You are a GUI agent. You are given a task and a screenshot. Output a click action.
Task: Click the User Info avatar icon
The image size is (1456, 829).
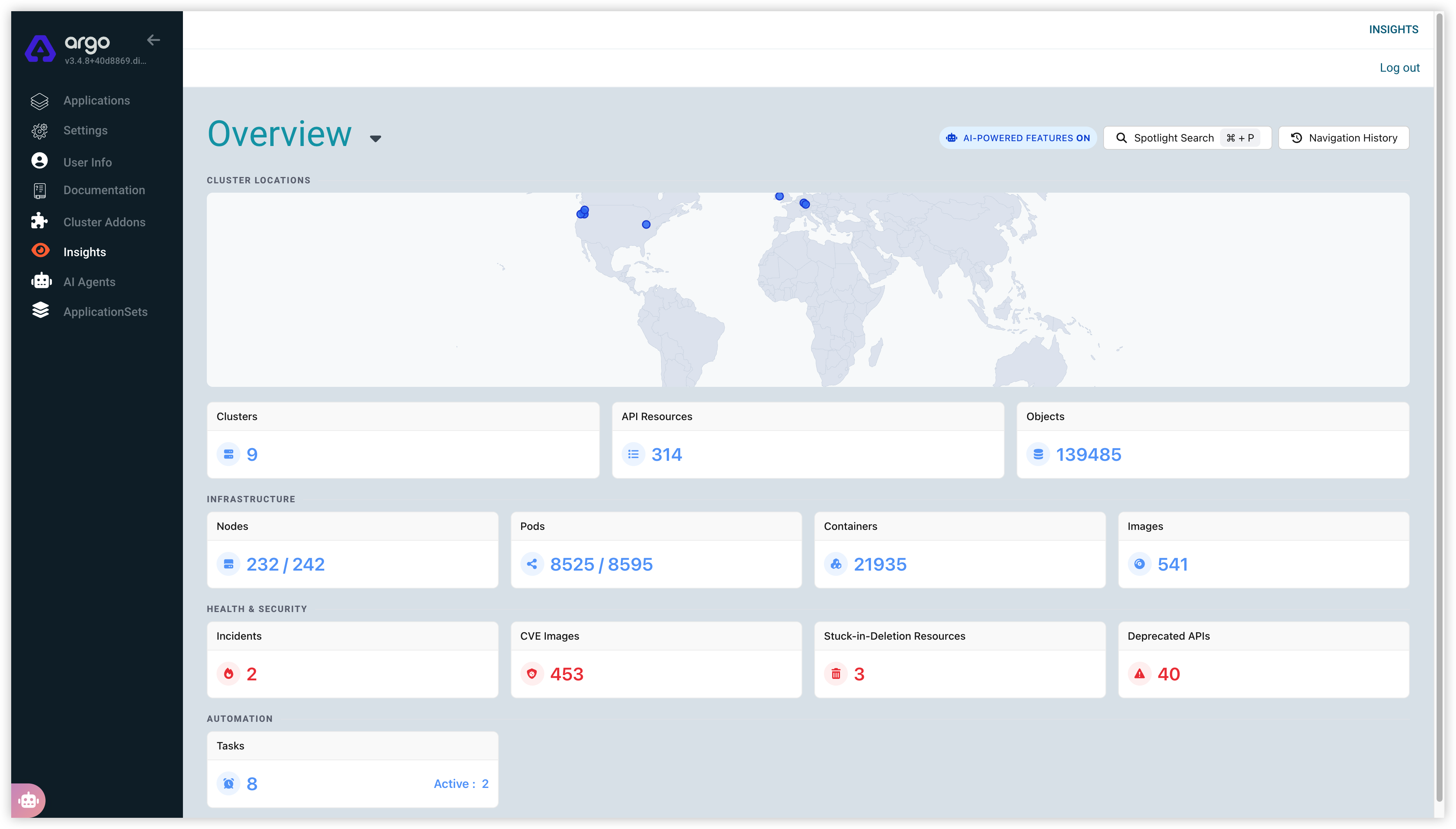[x=39, y=161]
